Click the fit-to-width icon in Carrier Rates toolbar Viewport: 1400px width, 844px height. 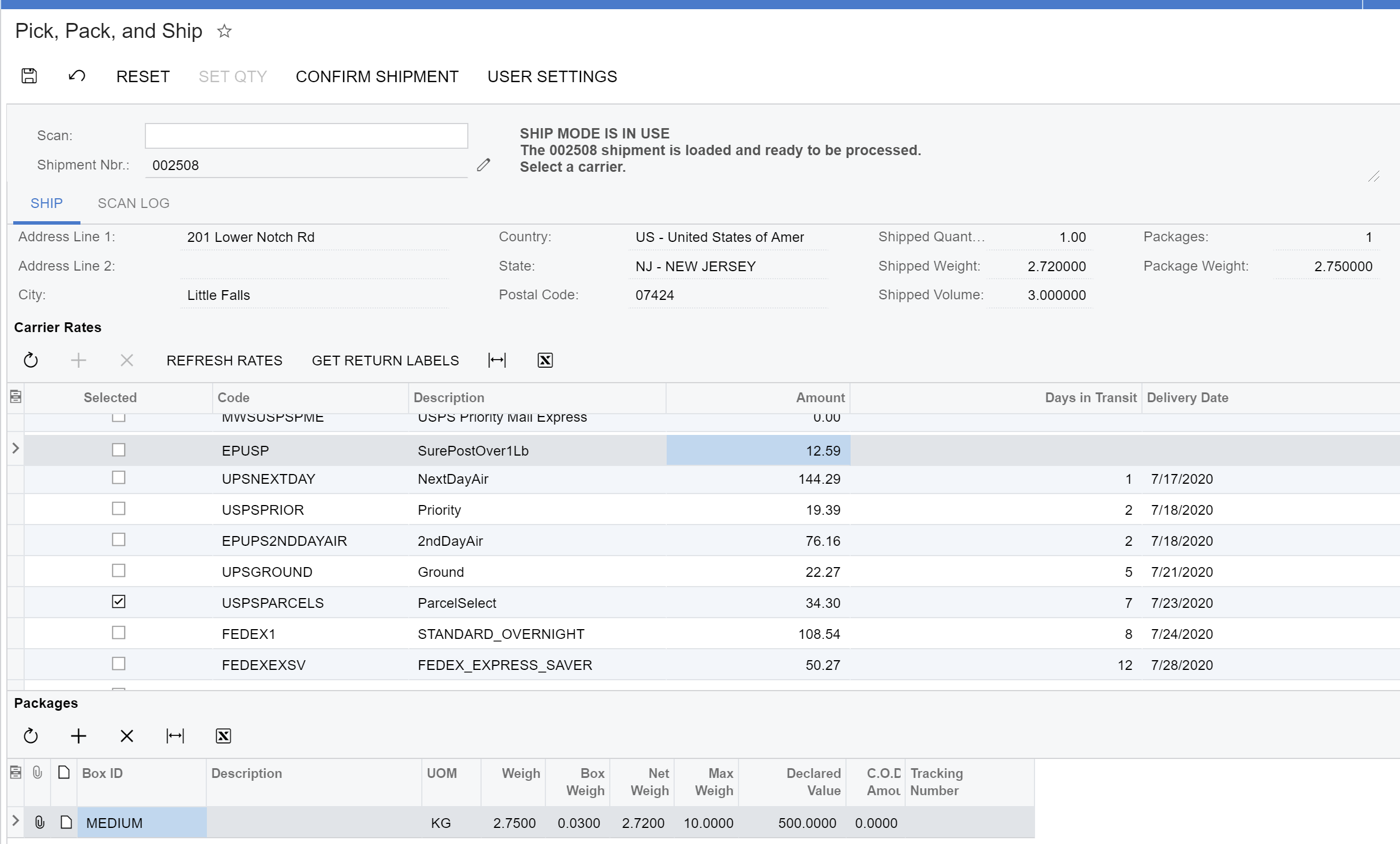click(496, 360)
